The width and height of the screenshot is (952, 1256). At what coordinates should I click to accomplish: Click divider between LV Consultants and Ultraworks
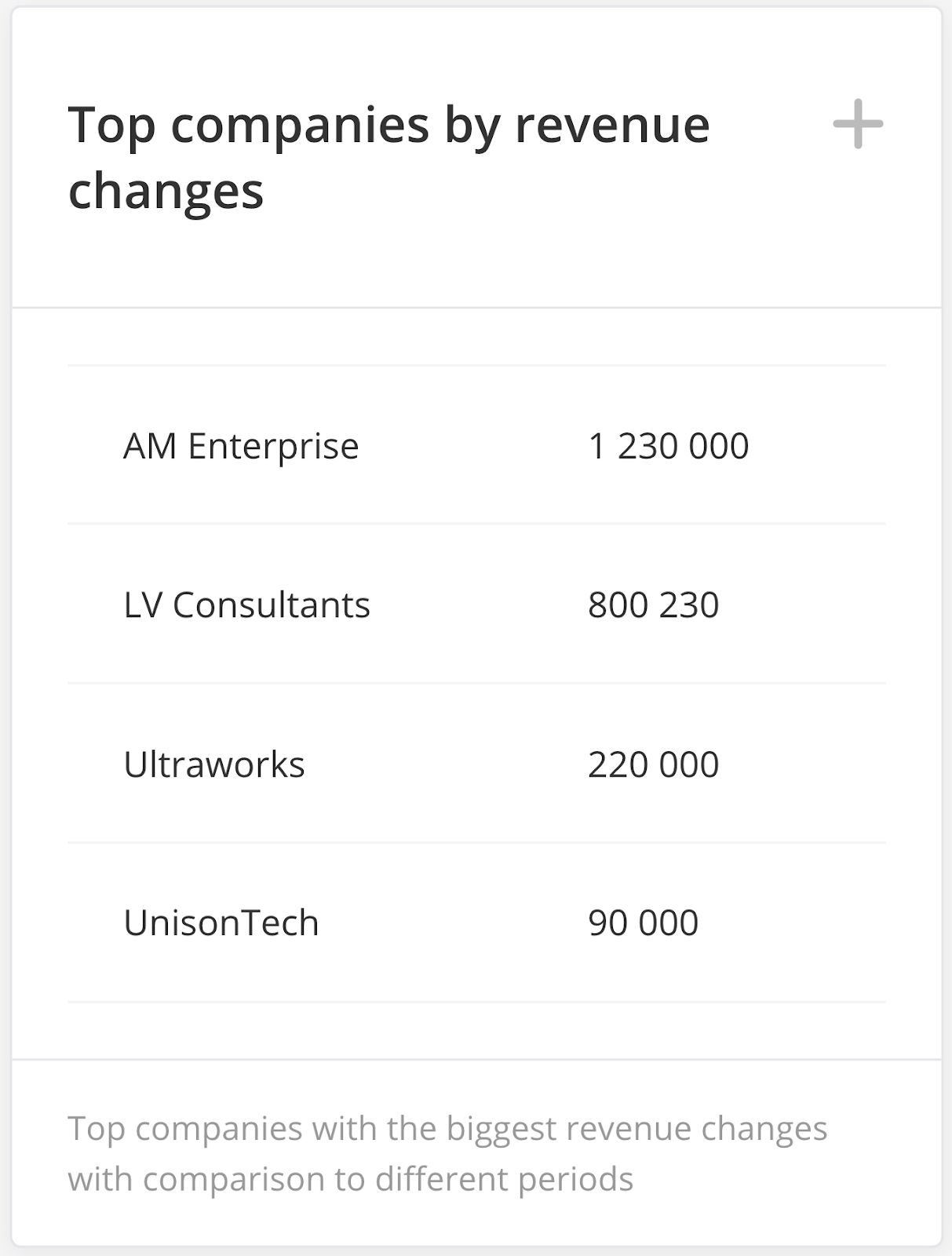(476, 683)
